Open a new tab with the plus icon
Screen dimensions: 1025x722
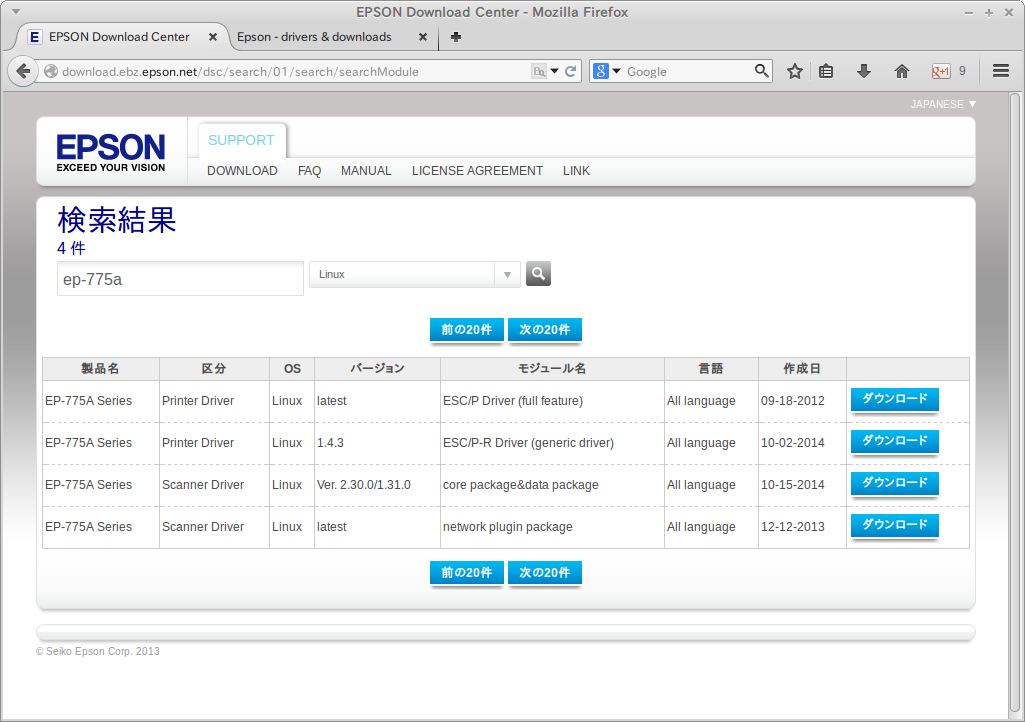tap(456, 37)
